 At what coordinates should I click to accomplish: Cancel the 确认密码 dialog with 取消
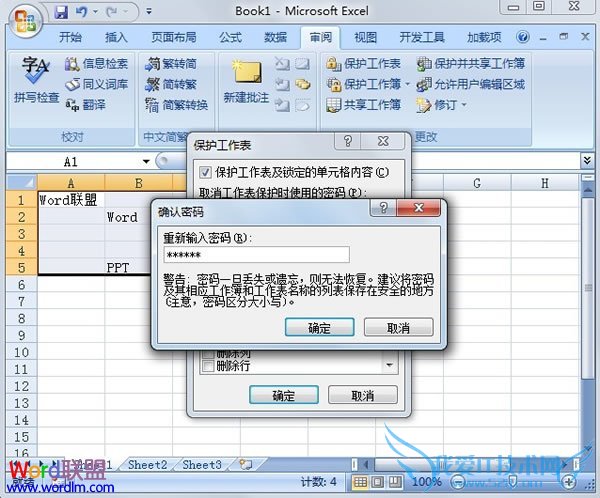point(398,328)
